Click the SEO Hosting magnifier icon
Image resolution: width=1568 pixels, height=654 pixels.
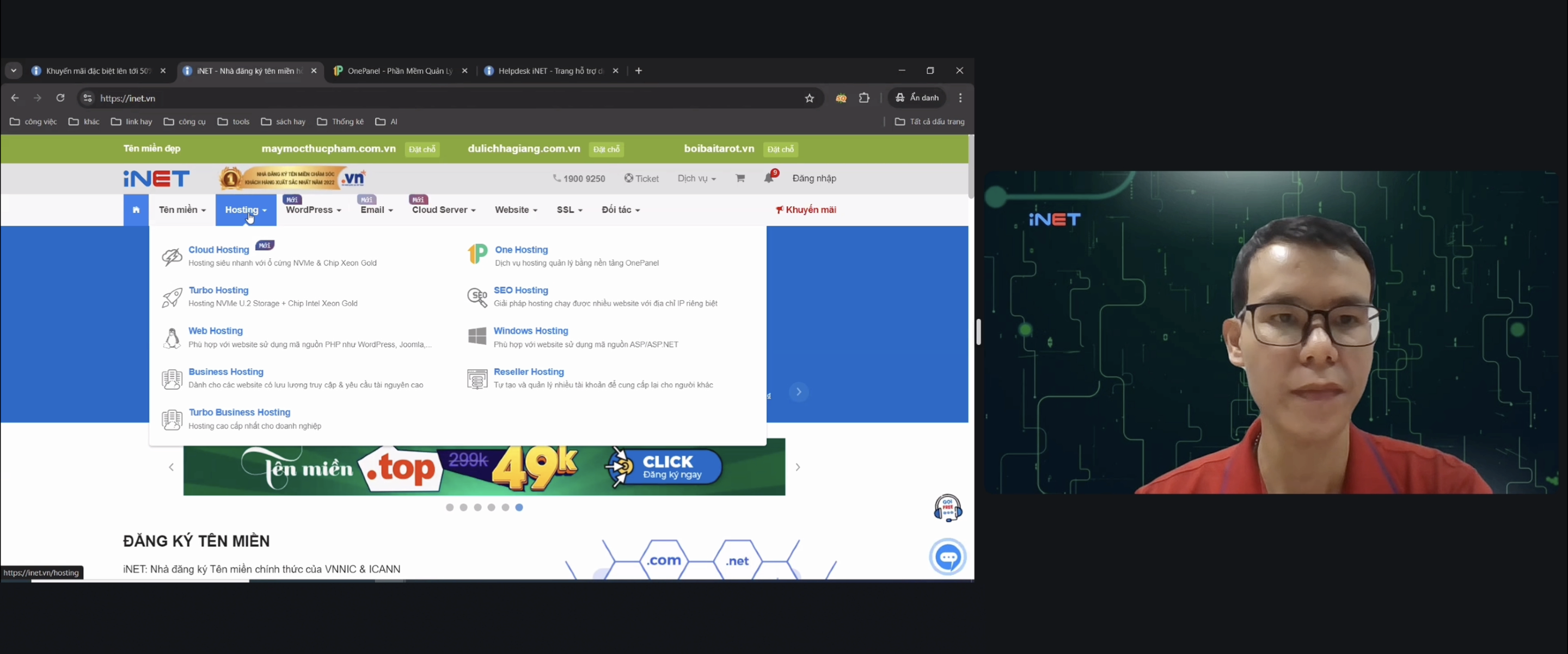point(478,298)
